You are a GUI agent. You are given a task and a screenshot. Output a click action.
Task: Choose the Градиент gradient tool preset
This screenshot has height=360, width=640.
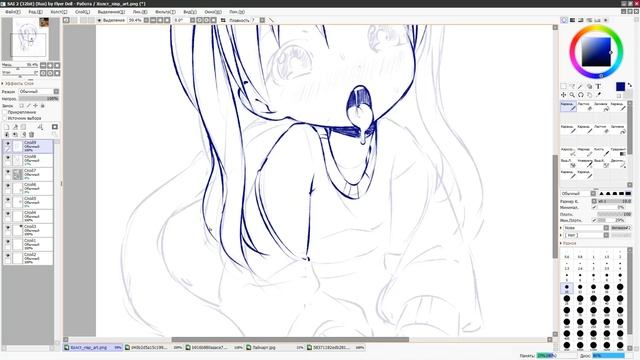(x=618, y=152)
